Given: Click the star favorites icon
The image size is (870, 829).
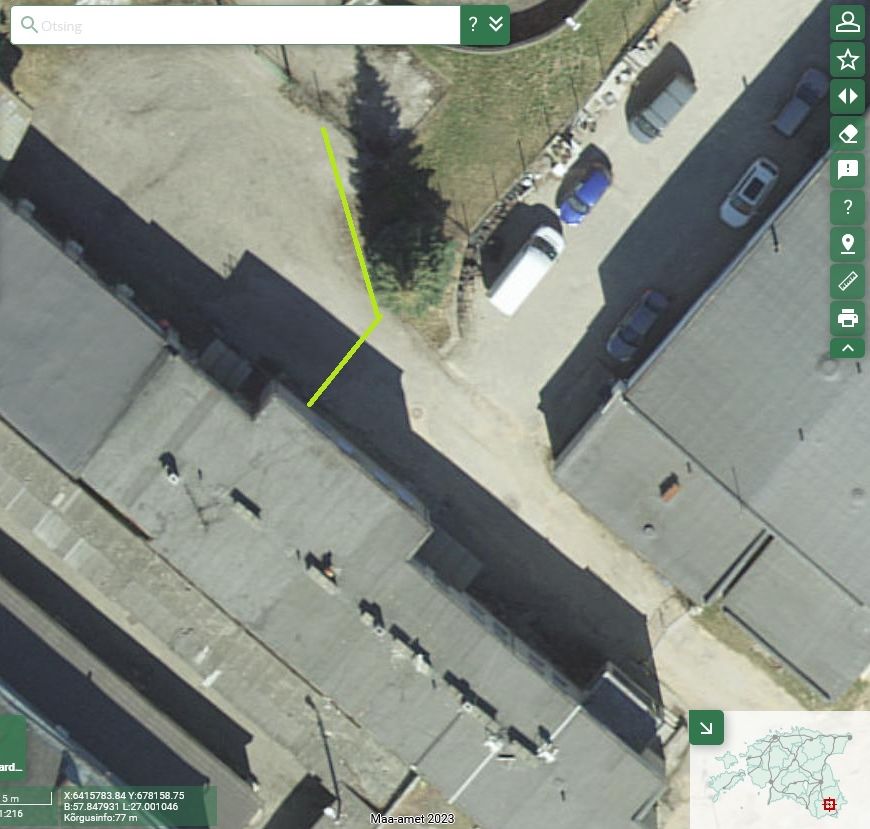Looking at the screenshot, I should coord(847,60).
